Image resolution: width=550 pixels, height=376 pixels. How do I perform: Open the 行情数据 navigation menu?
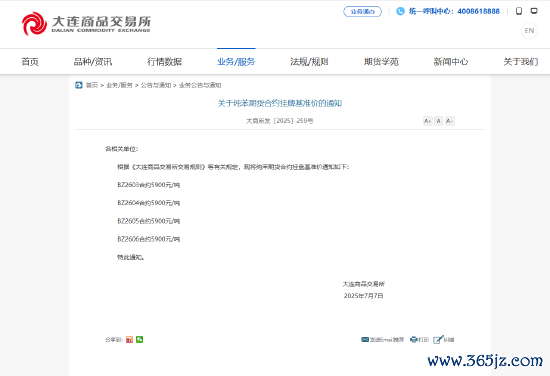pos(165,62)
